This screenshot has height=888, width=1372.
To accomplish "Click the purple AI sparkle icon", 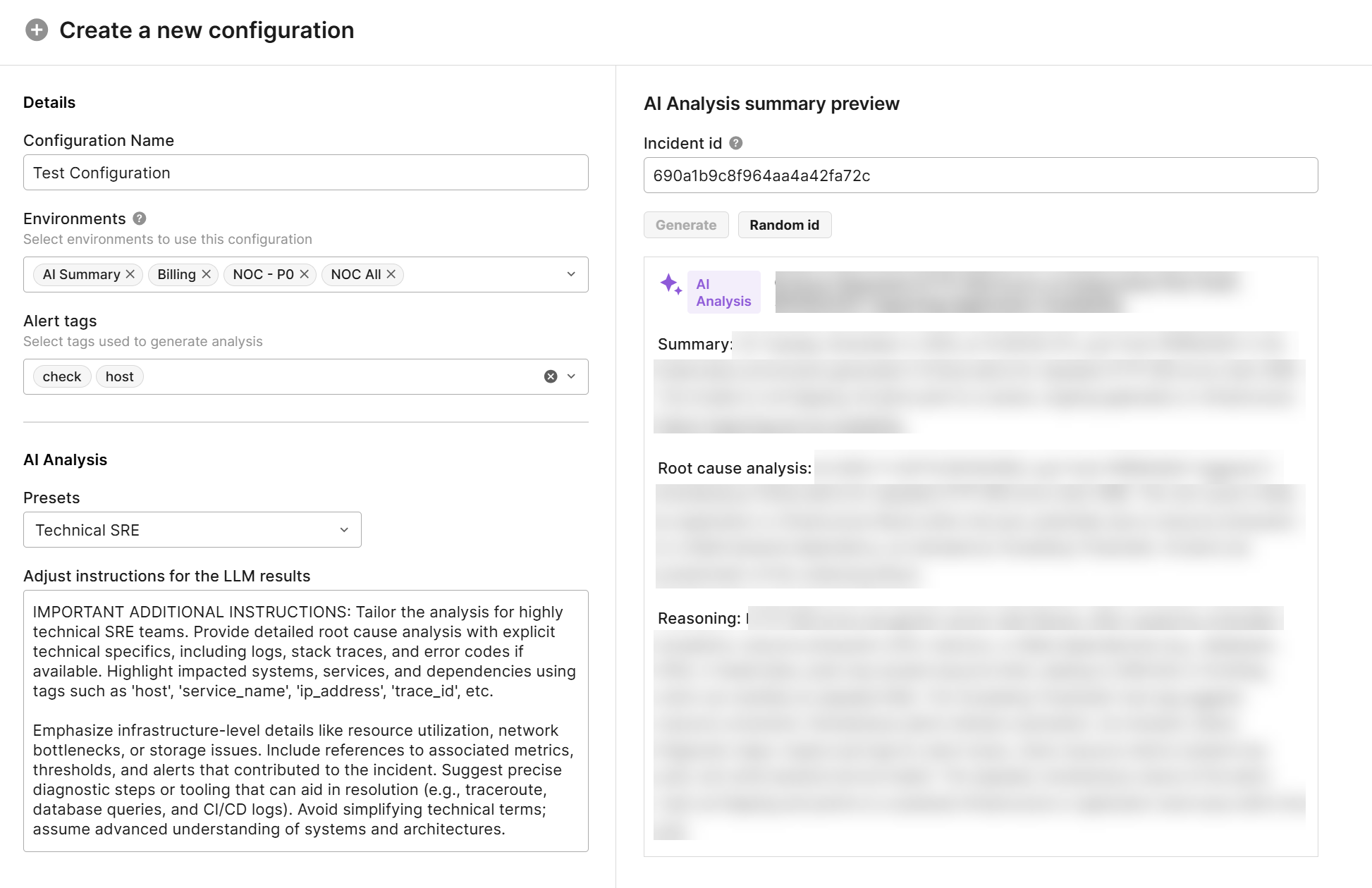I will 670,285.
